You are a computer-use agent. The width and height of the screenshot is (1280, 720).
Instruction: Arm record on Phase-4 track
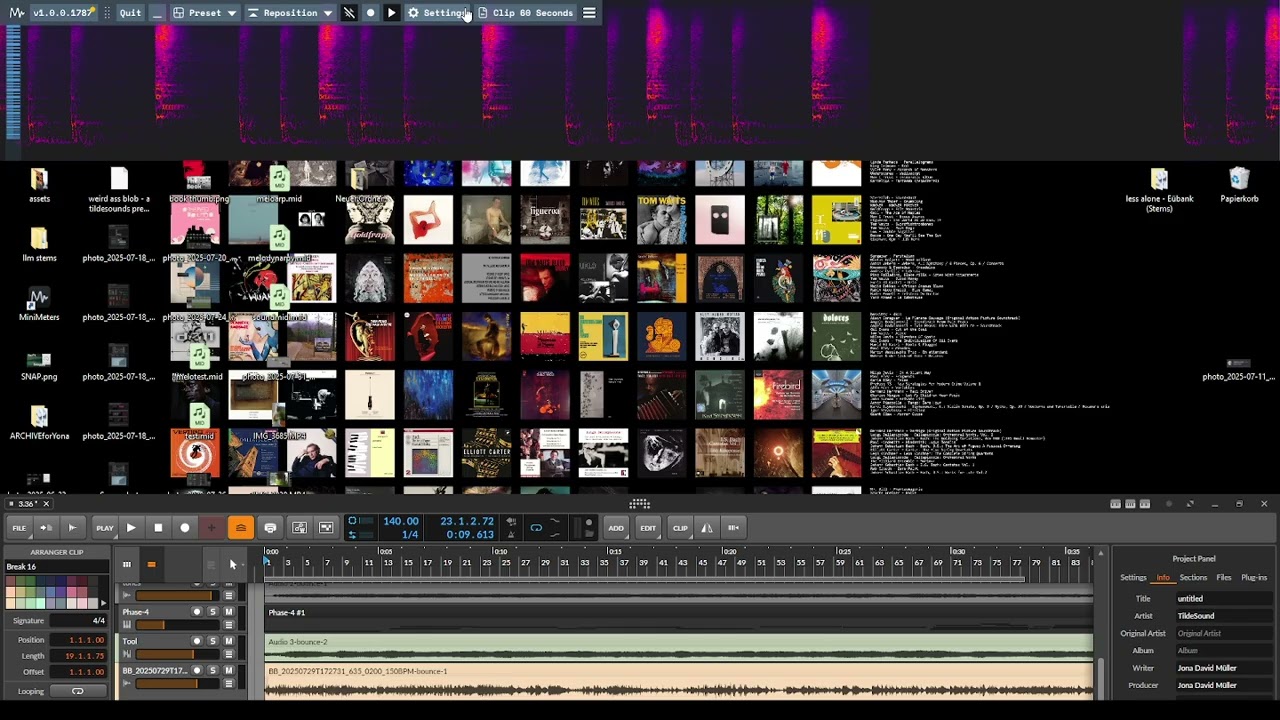pos(196,612)
